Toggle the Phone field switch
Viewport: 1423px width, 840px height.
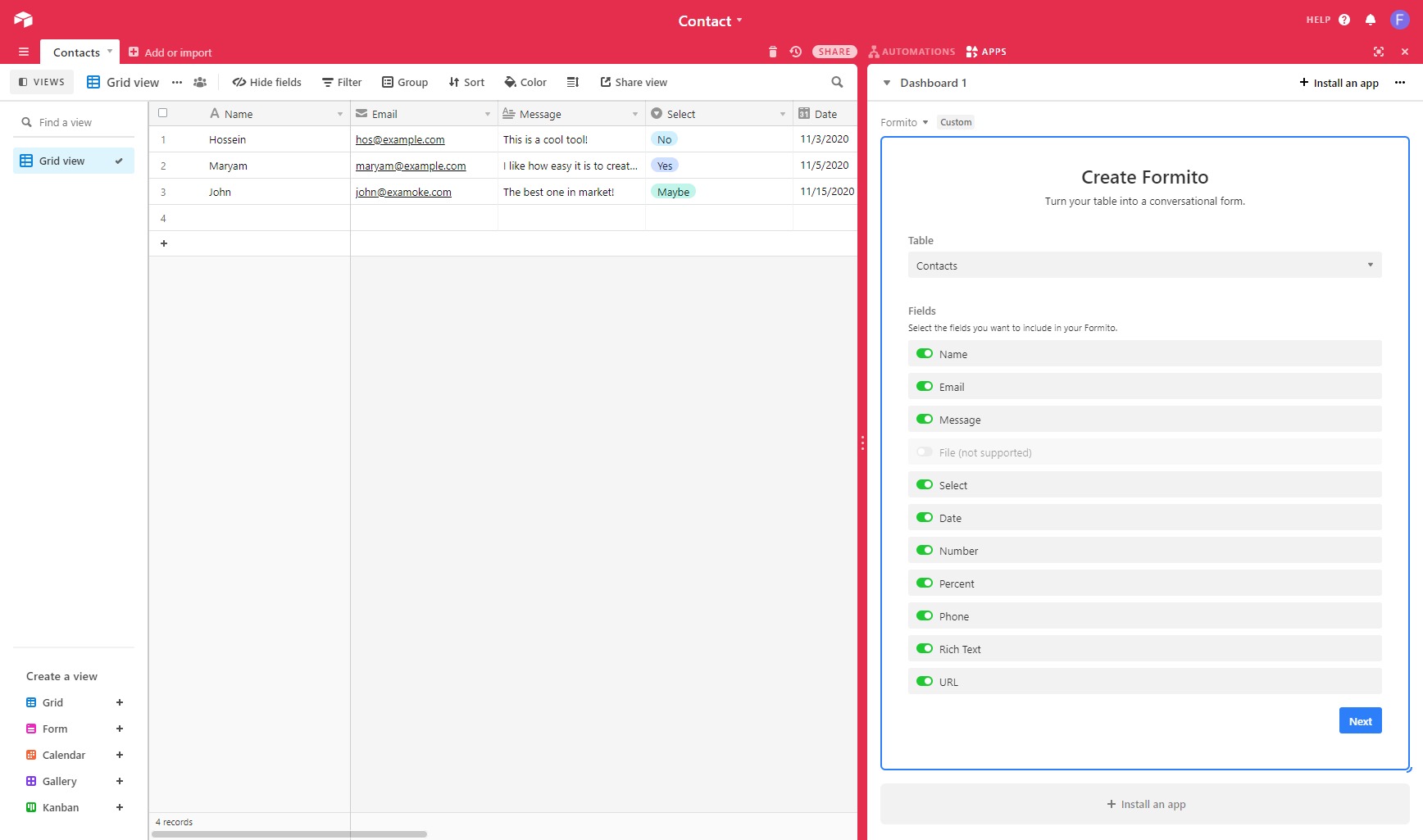point(925,615)
